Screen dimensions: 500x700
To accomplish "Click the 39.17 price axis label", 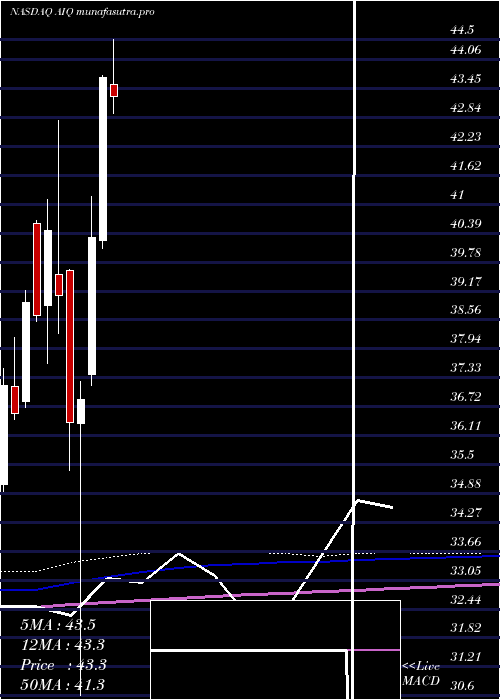I will click(x=466, y=281).
